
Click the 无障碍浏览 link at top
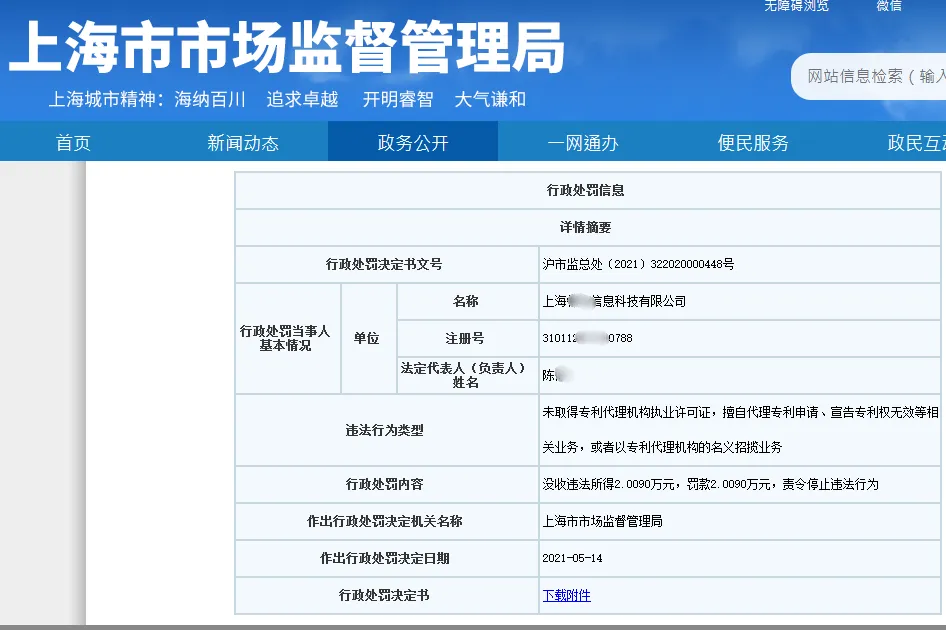796,5
